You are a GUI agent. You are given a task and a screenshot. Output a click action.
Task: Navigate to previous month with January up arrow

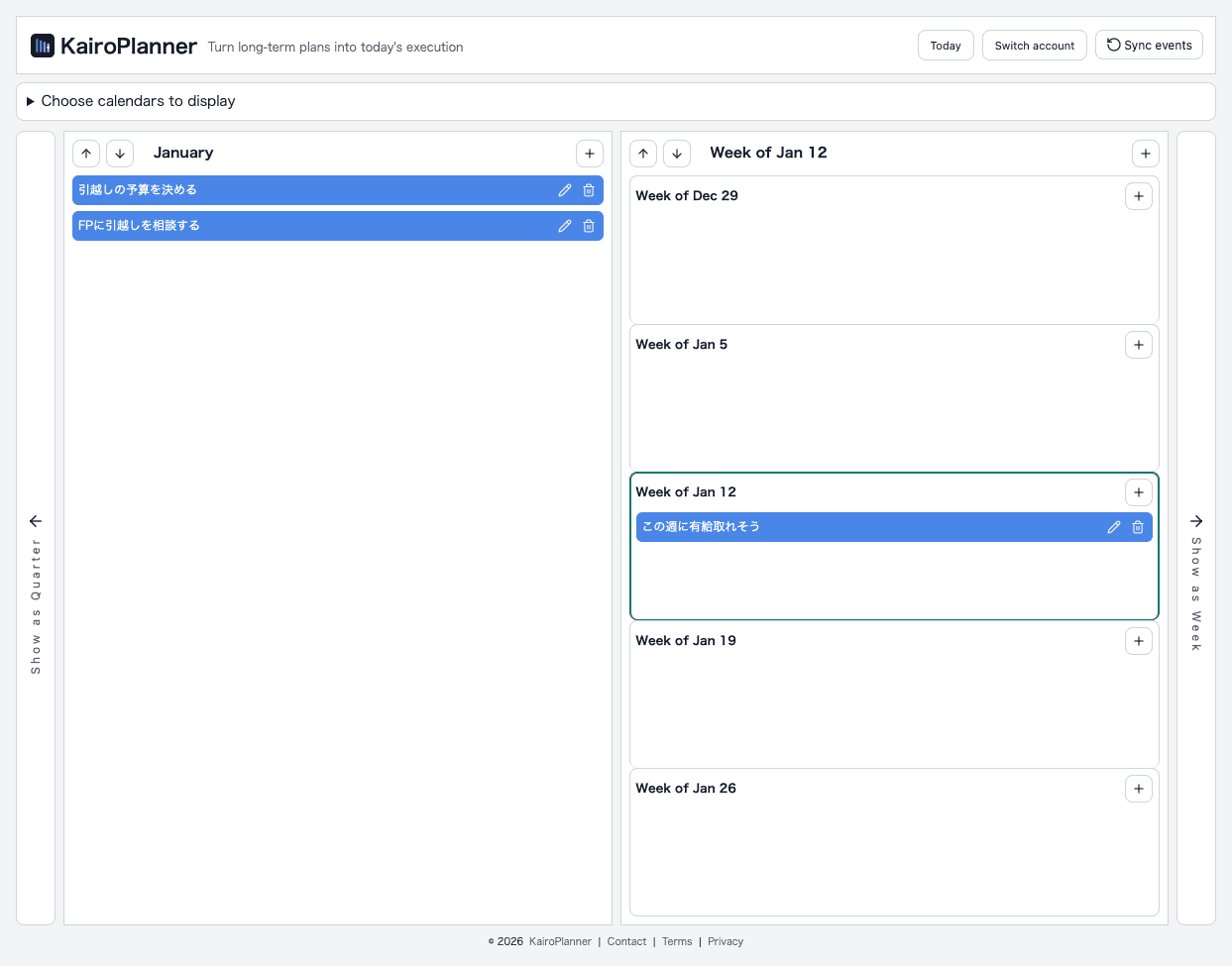pyautogui.click(x=86, y=154)
